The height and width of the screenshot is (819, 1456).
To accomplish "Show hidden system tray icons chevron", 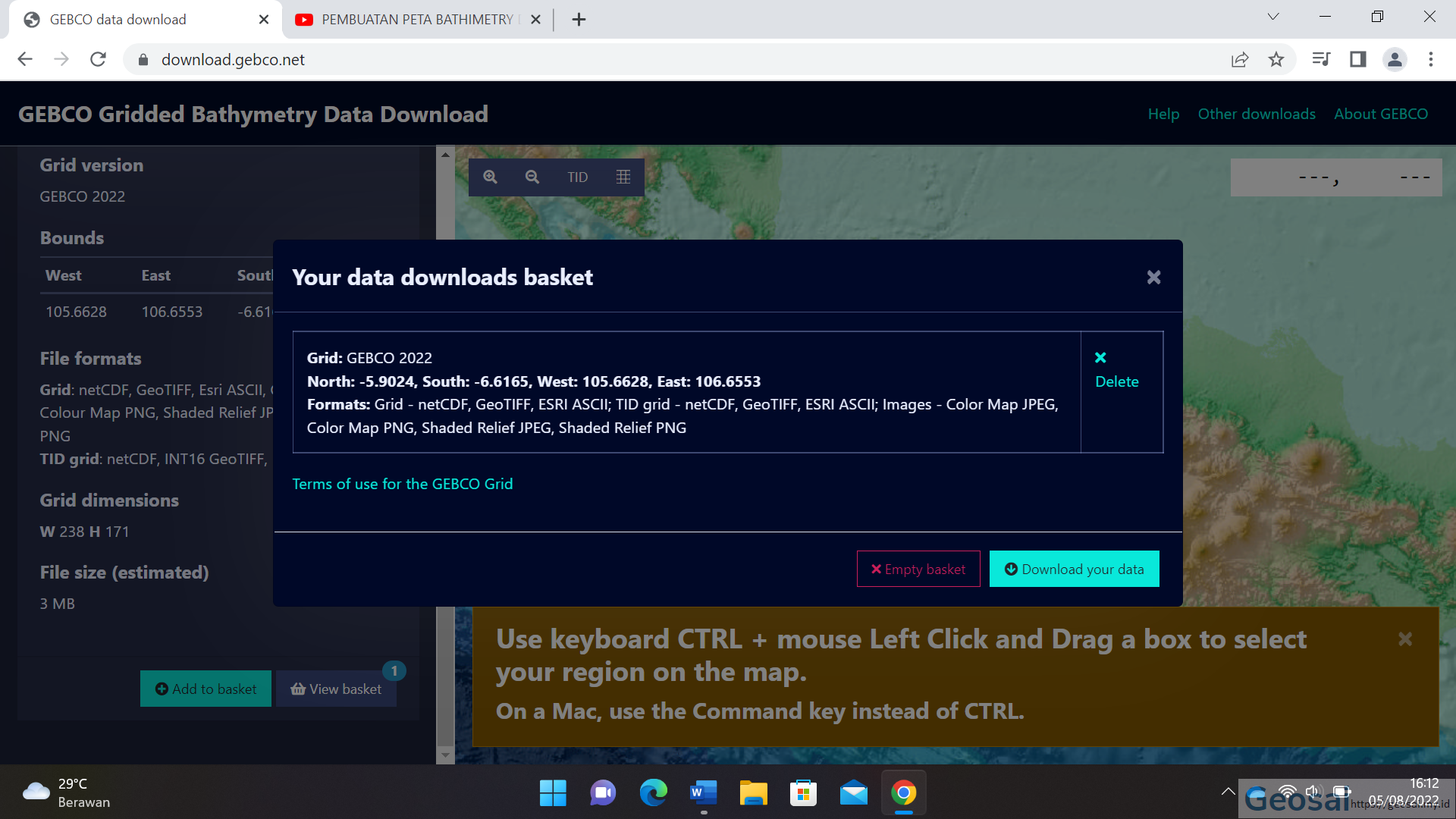I will coord(1228,792).
